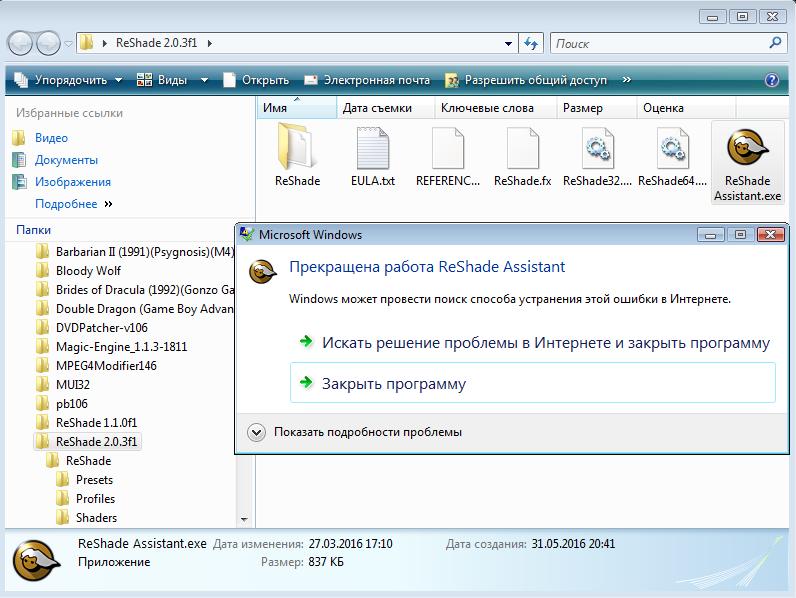Open recent pages dropdown beside Forward
Screen dimensions: 796x598
coord(69,44)
